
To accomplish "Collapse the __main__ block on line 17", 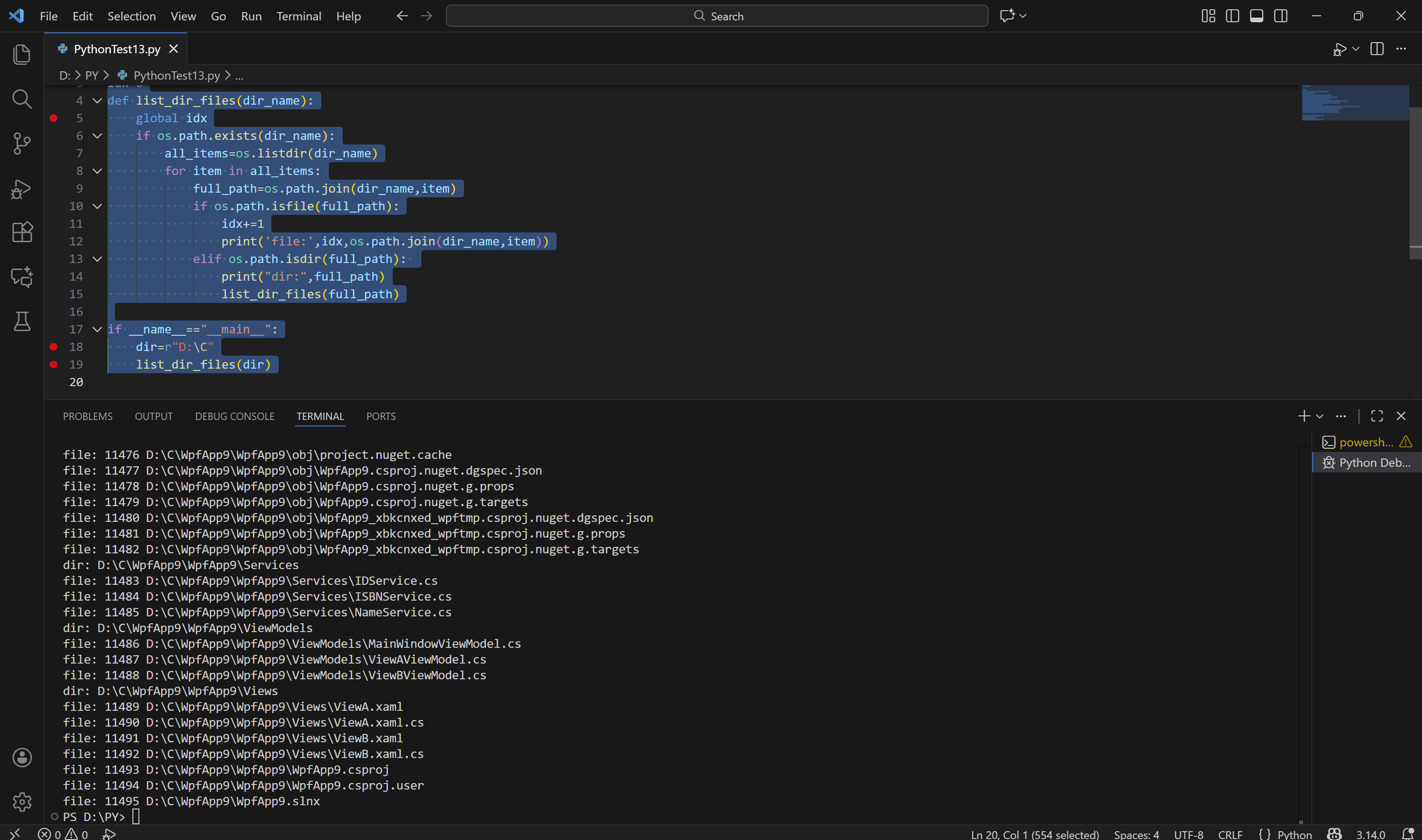I will (97, 329).
